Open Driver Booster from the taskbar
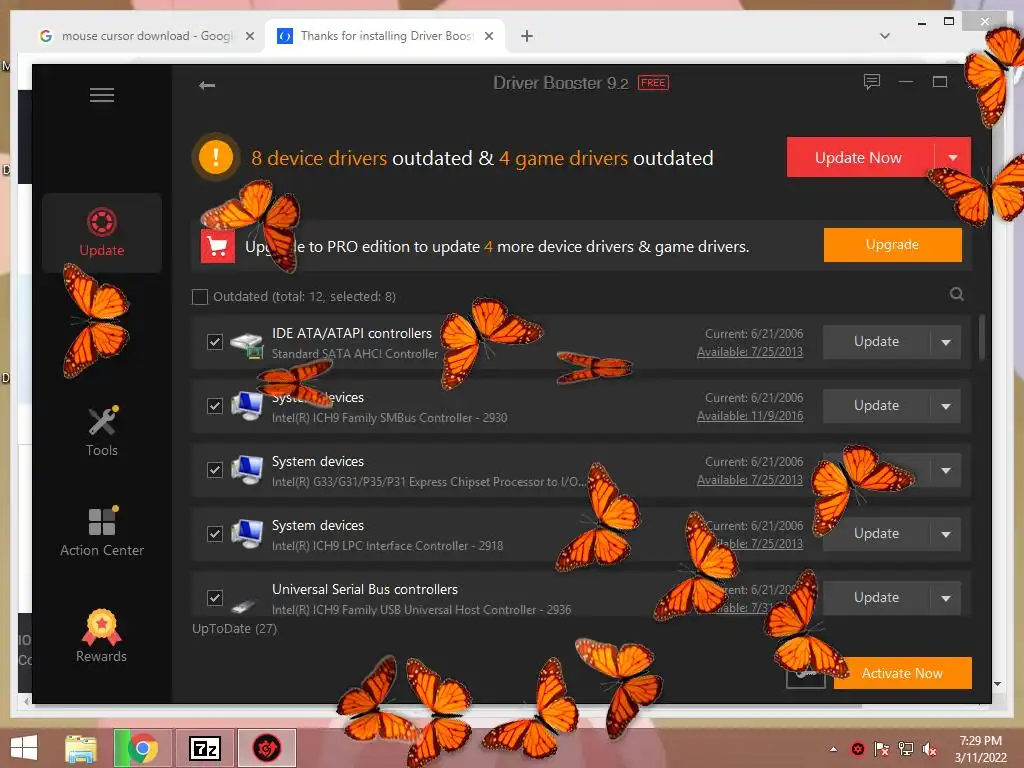Image resolution: width=1024 pixels, height=768 pixels. tap(266, 748)
